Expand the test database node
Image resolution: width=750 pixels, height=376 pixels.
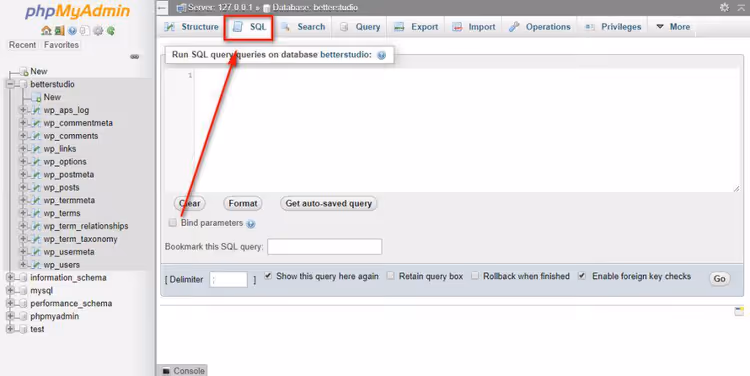[x=10, y=329]
